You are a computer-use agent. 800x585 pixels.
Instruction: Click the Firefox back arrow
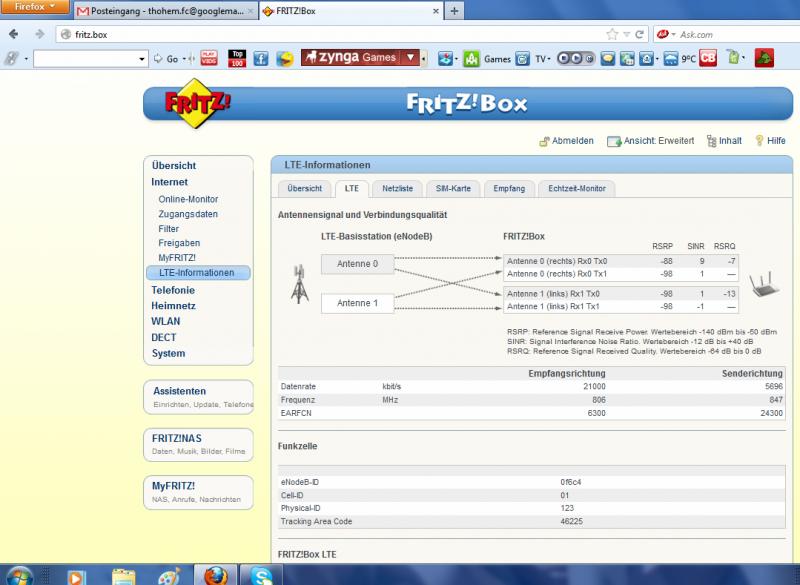[x=14, y=34]
